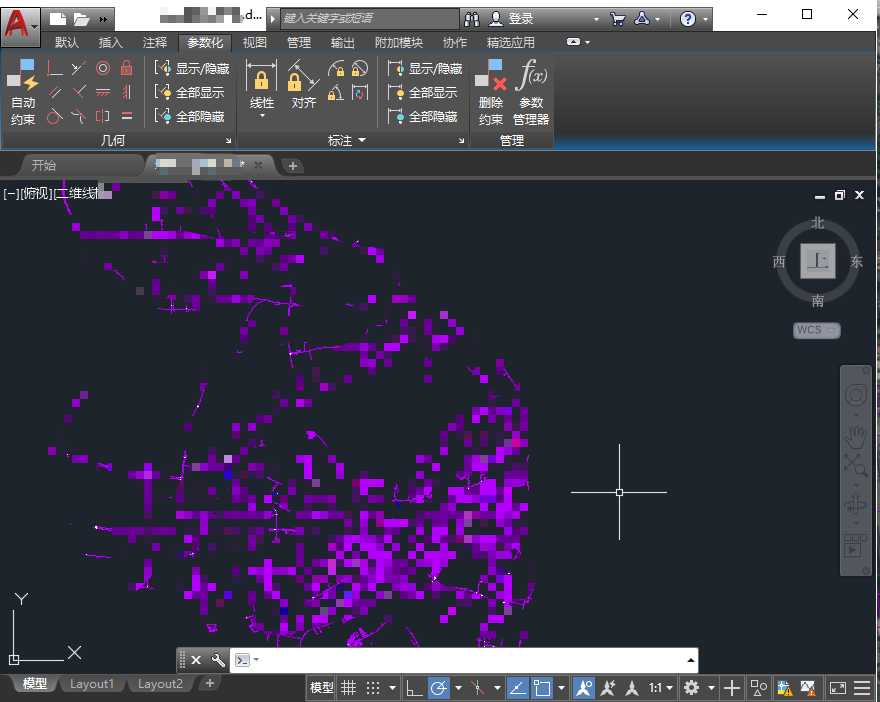Select the Tangent constraint icon

pos(54,116)
